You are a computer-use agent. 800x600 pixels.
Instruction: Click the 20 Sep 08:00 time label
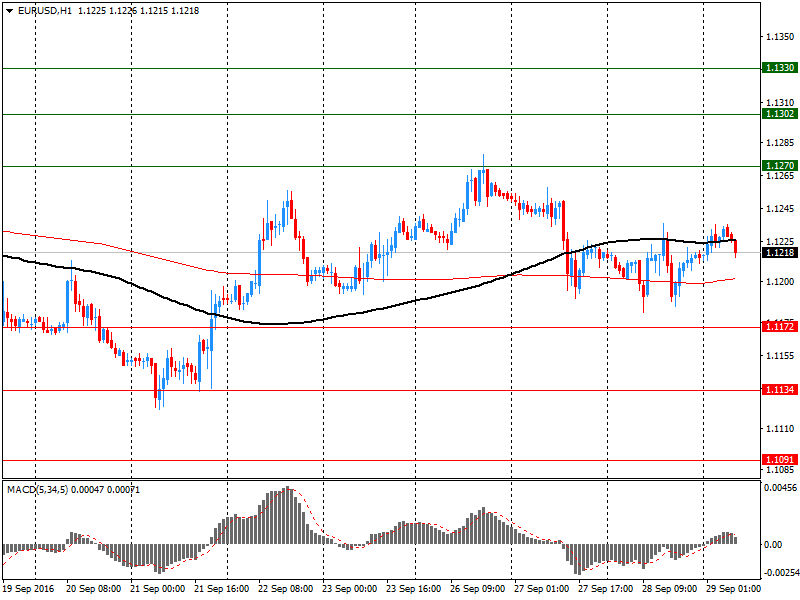click(93, 589)
